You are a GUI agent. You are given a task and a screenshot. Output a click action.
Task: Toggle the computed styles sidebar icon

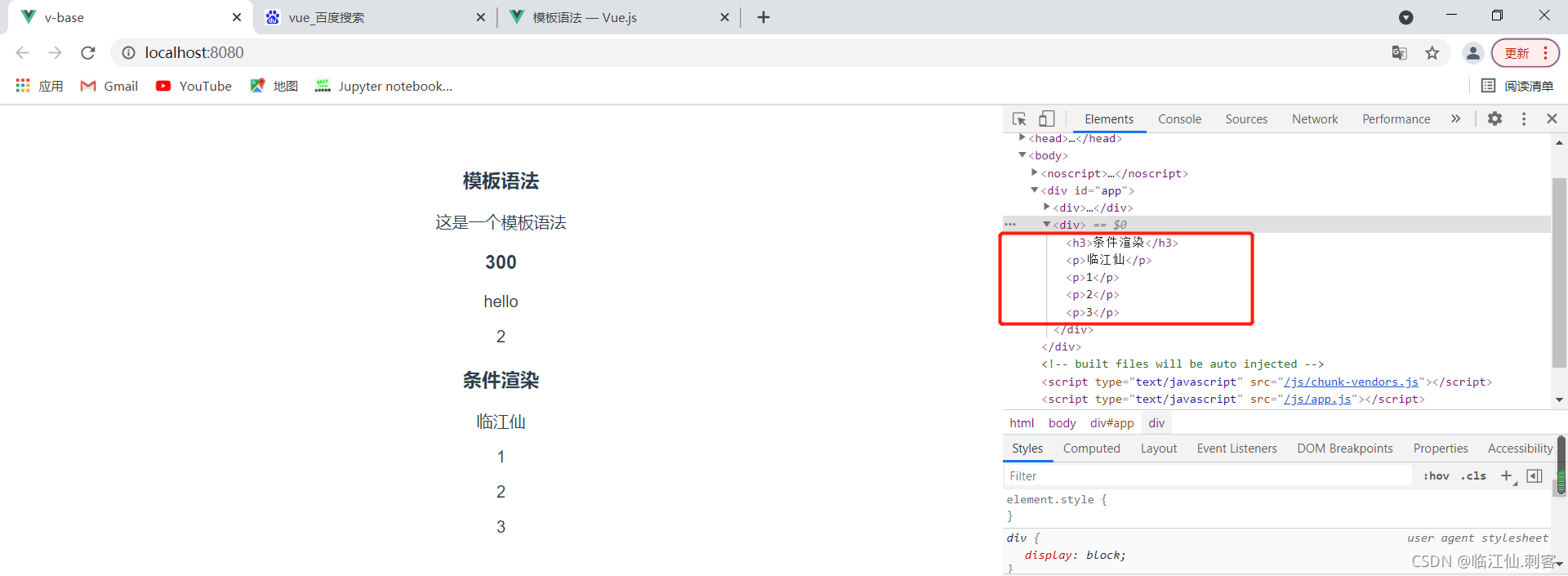(1535, 476)
